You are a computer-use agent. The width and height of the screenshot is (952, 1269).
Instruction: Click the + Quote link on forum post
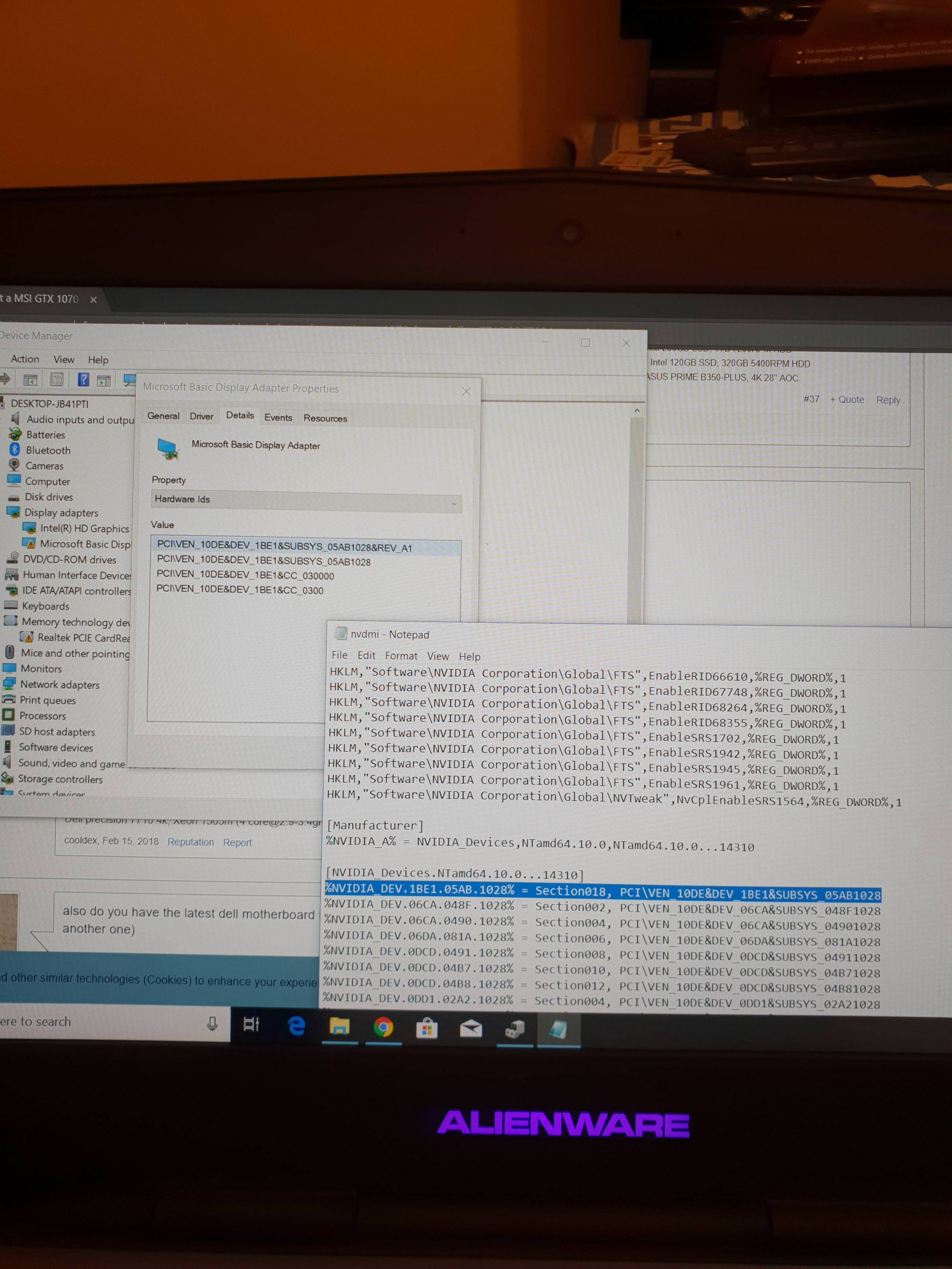[847, 399]
